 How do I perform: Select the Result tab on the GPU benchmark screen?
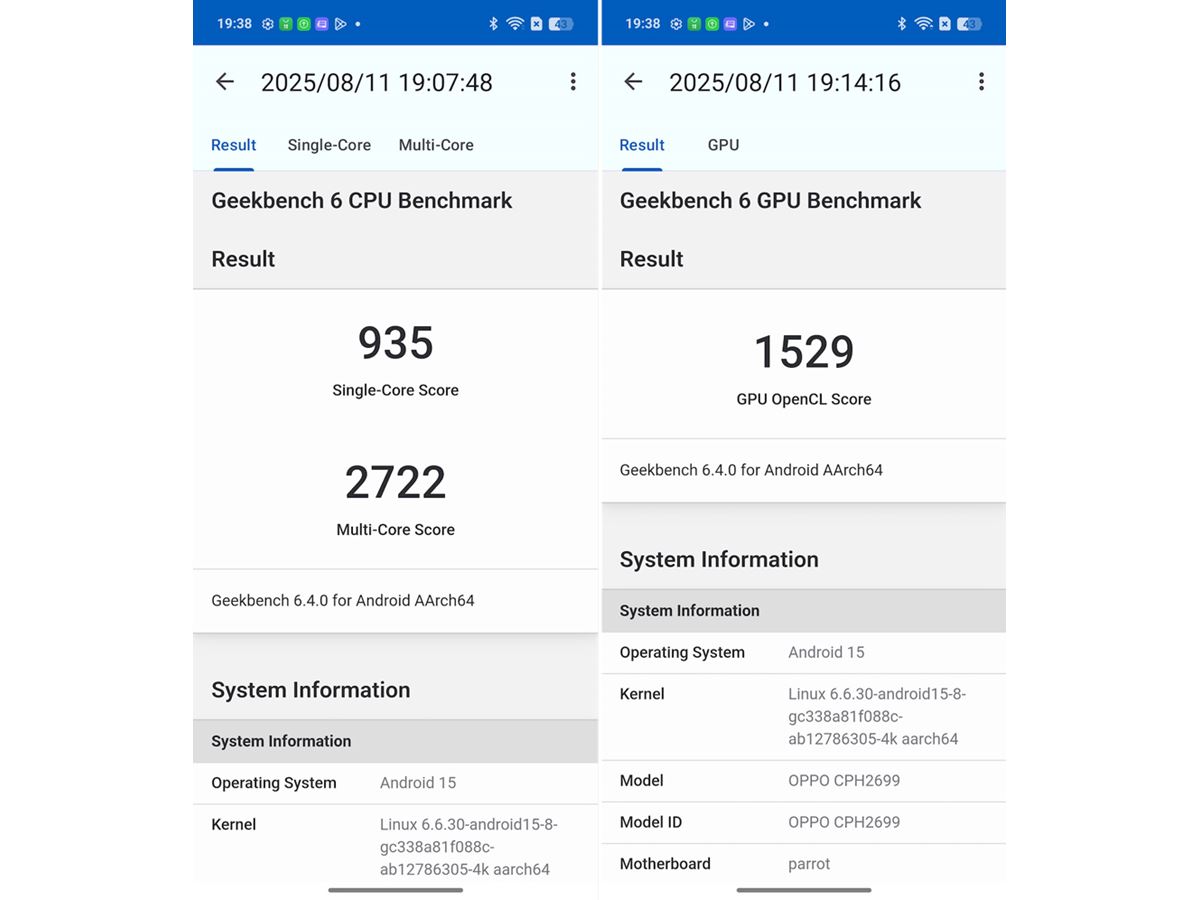click(642, 145)
